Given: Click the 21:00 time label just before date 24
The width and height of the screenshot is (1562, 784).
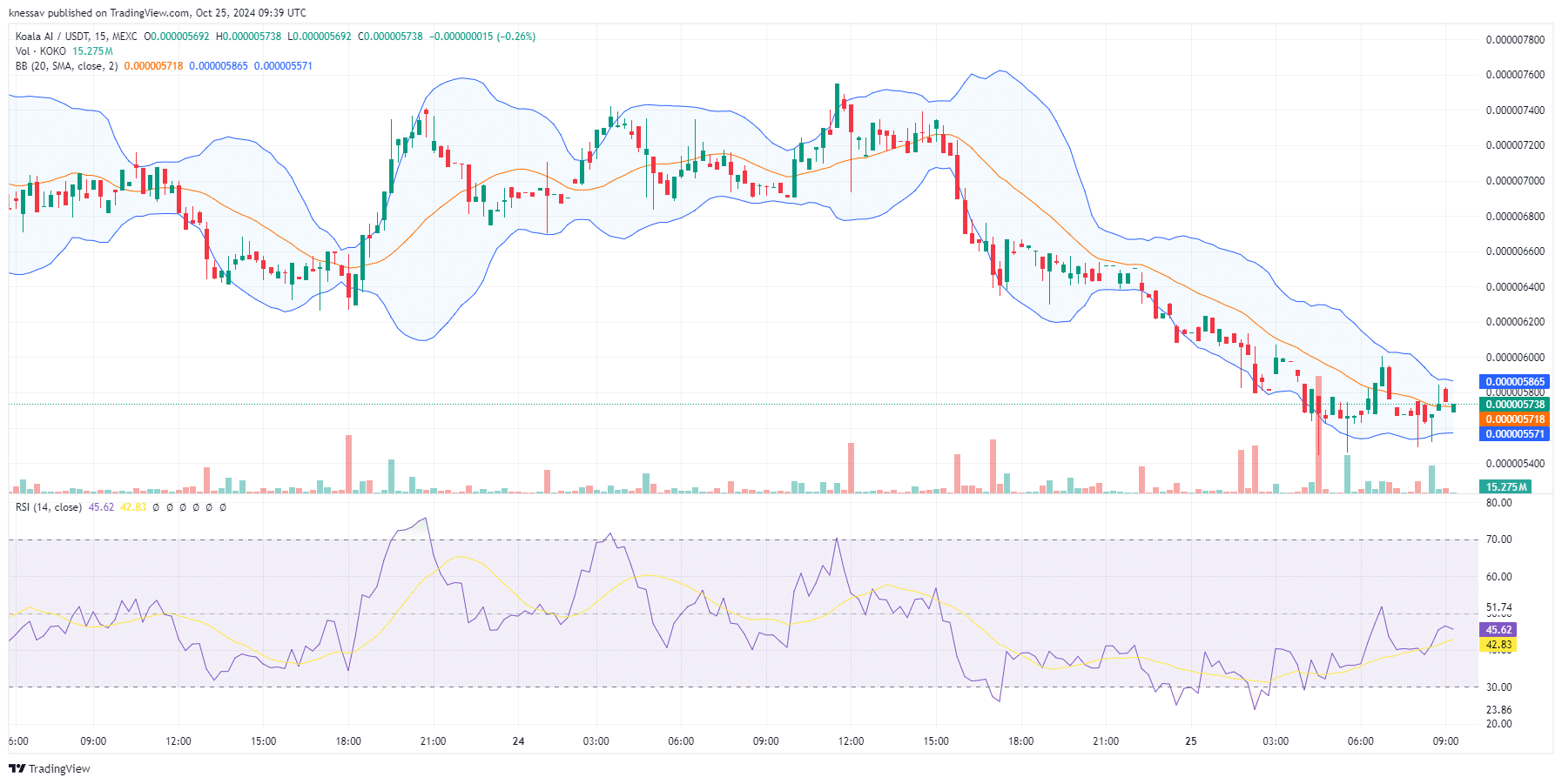Looking at the screenshot, I should tap(433, 741).
